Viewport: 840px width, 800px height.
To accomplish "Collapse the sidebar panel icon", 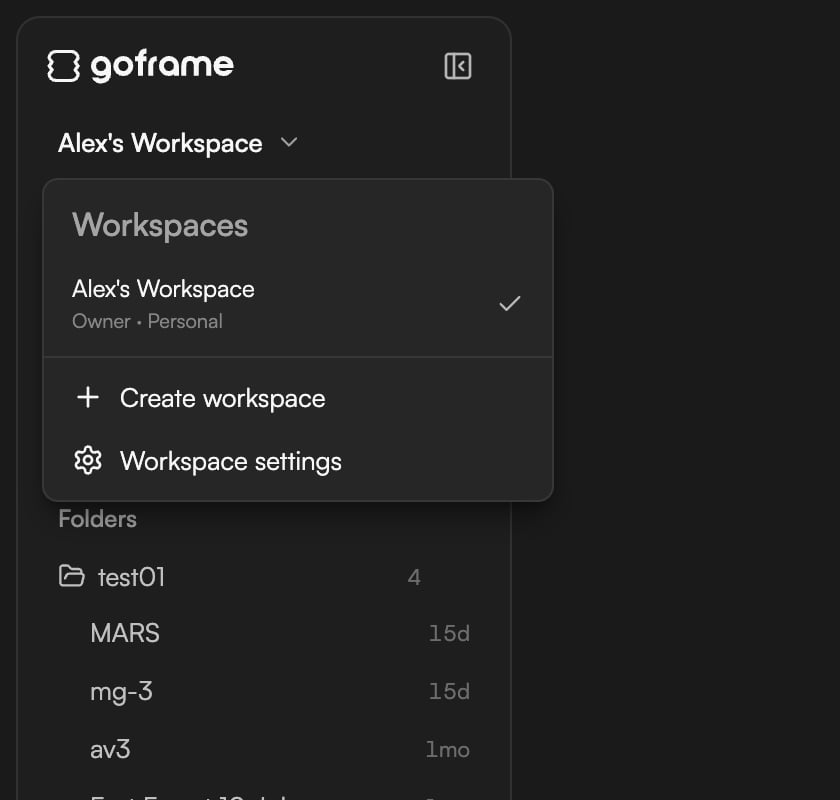I will pos(458,66).
